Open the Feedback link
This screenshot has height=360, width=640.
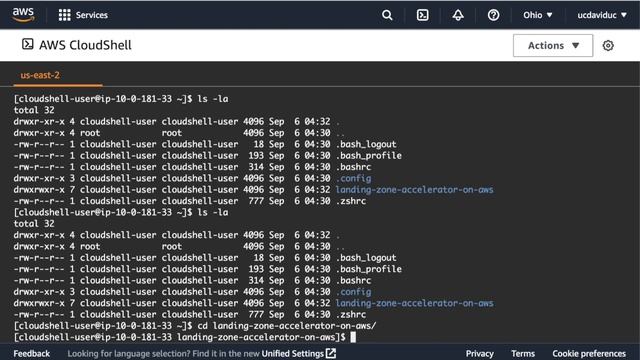[31, 353]
